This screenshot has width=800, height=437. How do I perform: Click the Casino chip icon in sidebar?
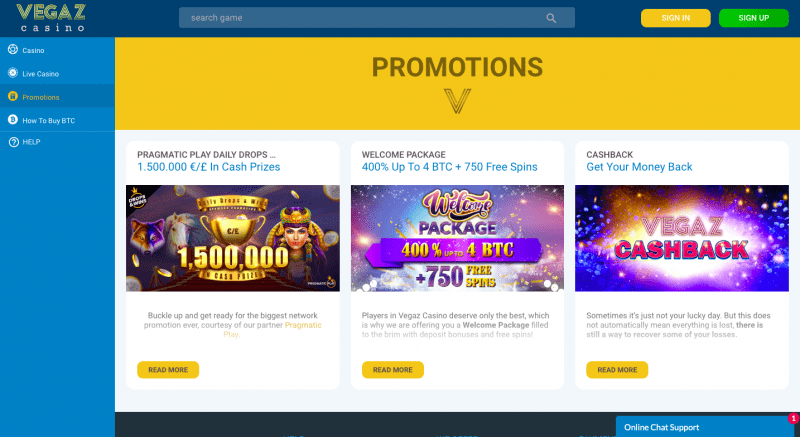click(x=13, y=49)
